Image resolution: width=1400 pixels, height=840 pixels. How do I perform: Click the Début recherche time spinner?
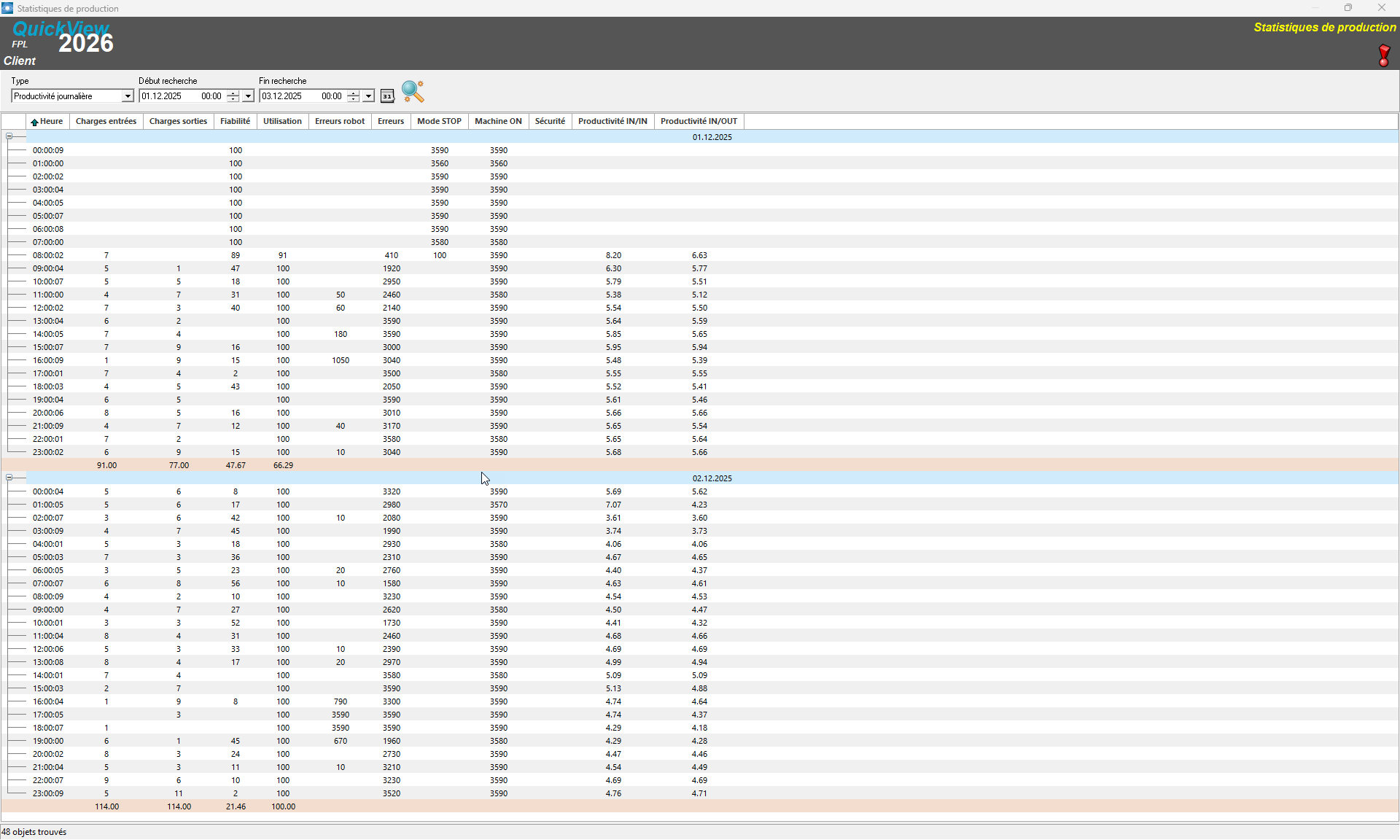pos(233,96)
